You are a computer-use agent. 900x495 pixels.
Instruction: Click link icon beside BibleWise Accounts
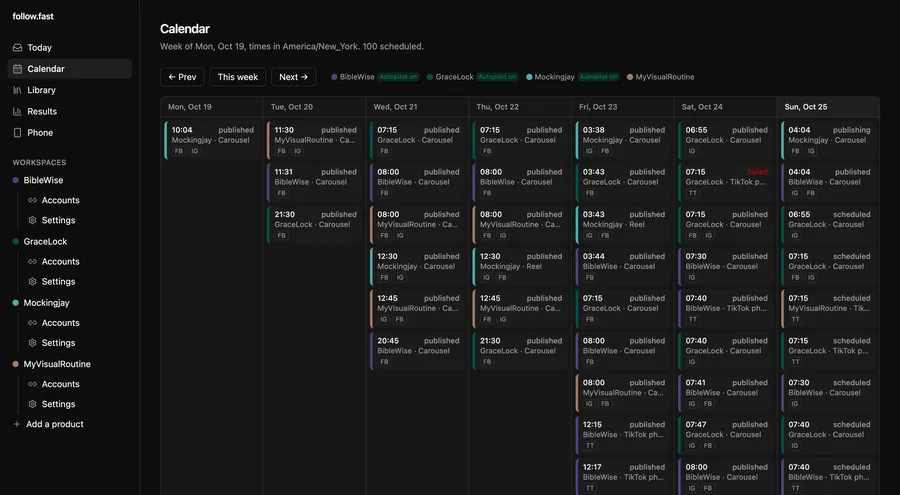(x=32, y=200)
